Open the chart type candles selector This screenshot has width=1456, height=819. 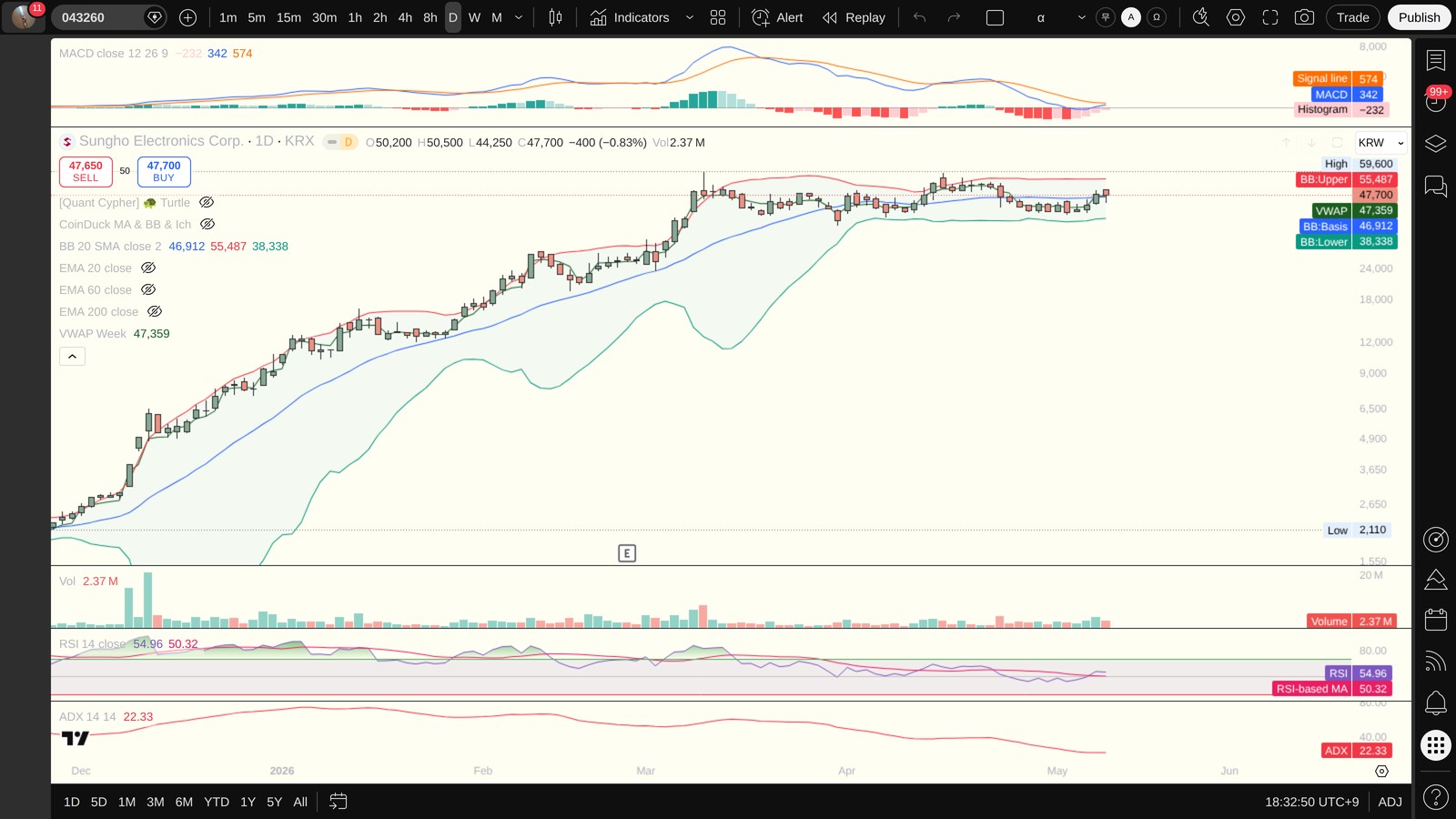555,17
